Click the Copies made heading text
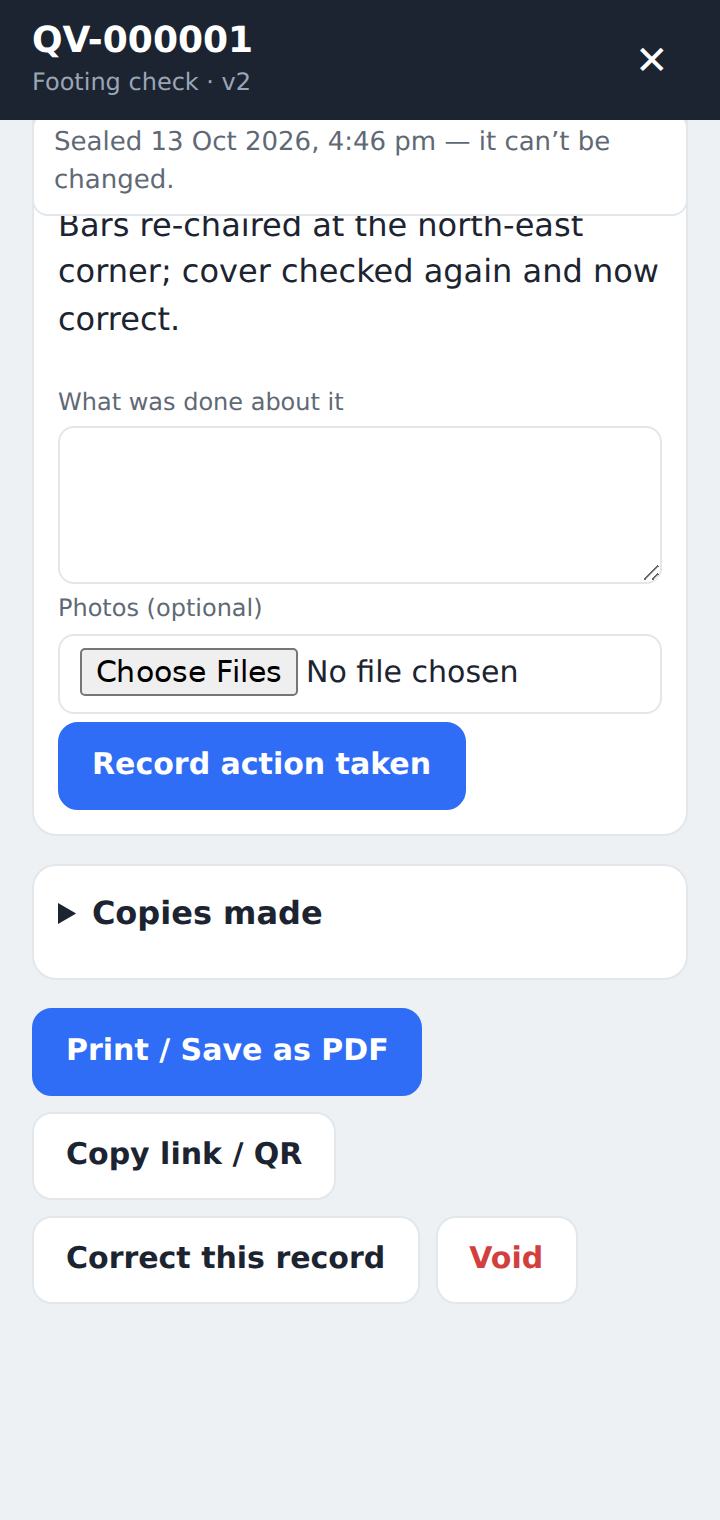Screen dimensions: 720x1520 tap(207, 913)
